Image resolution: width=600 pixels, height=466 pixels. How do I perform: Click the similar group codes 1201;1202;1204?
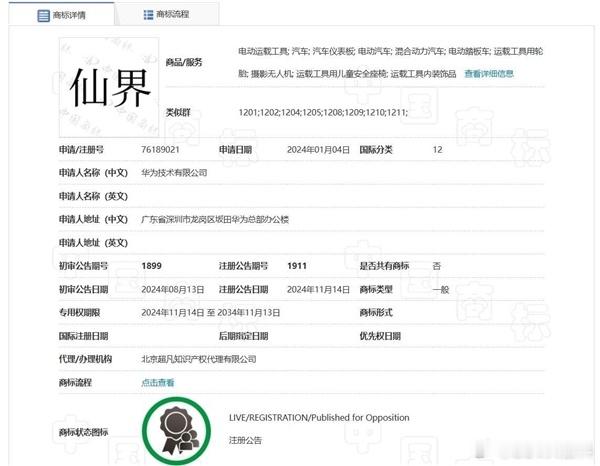coord(323,112)
